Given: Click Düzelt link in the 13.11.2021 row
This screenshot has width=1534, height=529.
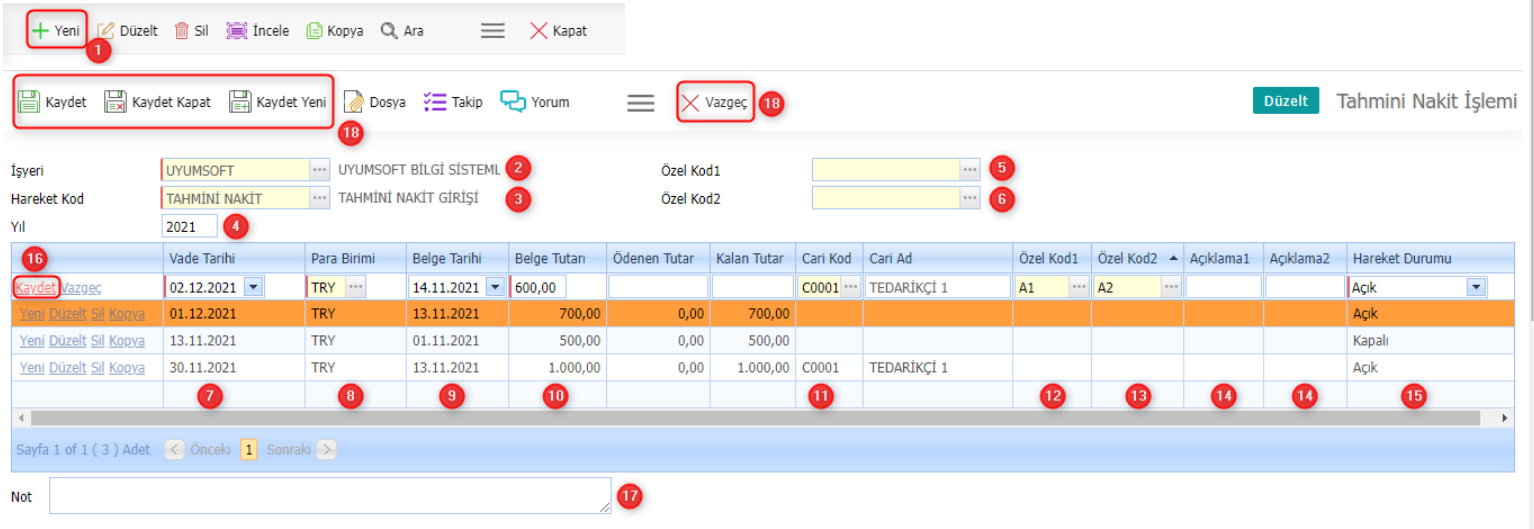Looking at the screenshot, I should (x=68, y=341).
